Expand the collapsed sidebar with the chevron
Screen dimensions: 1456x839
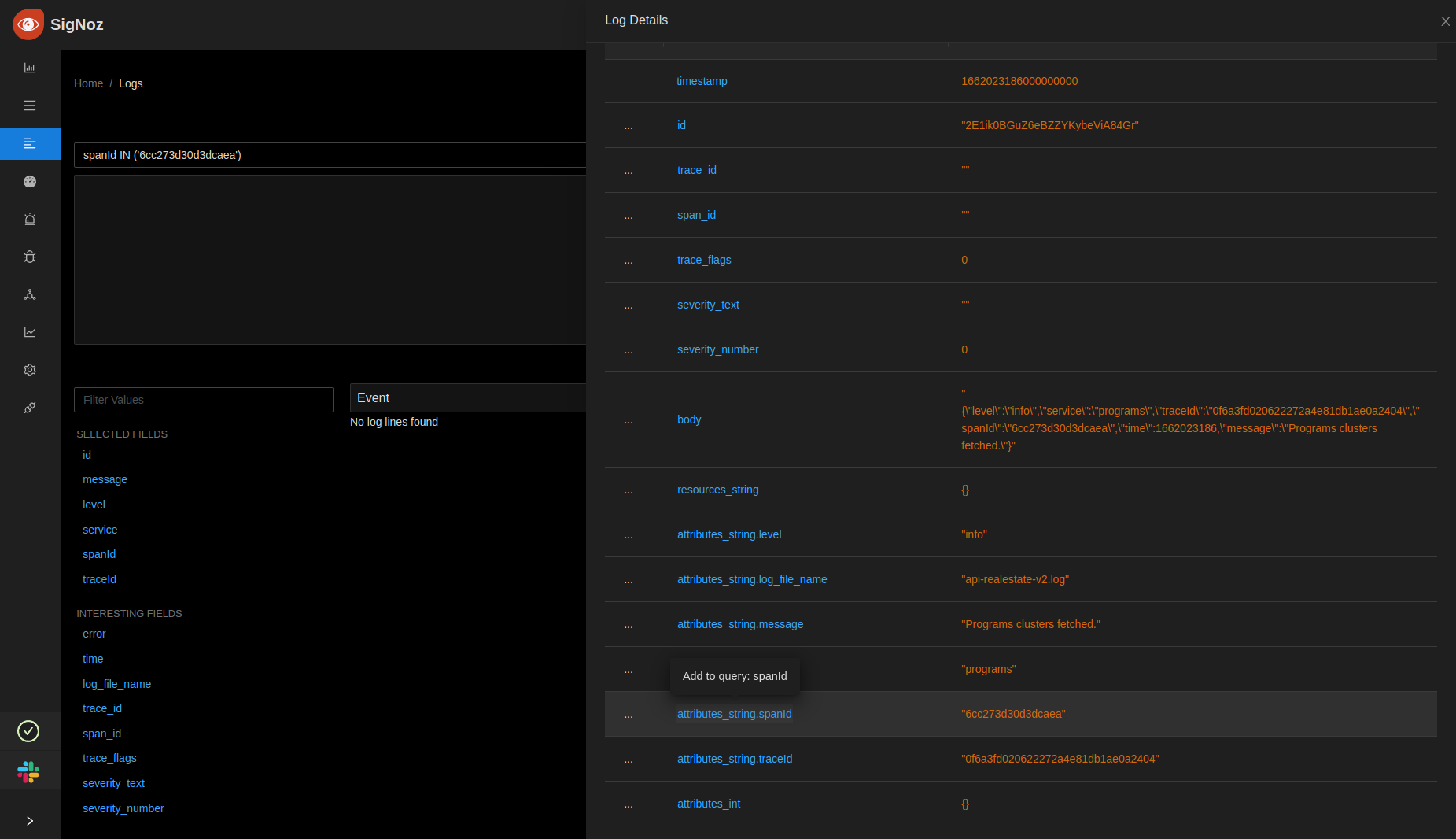(30, 821)
